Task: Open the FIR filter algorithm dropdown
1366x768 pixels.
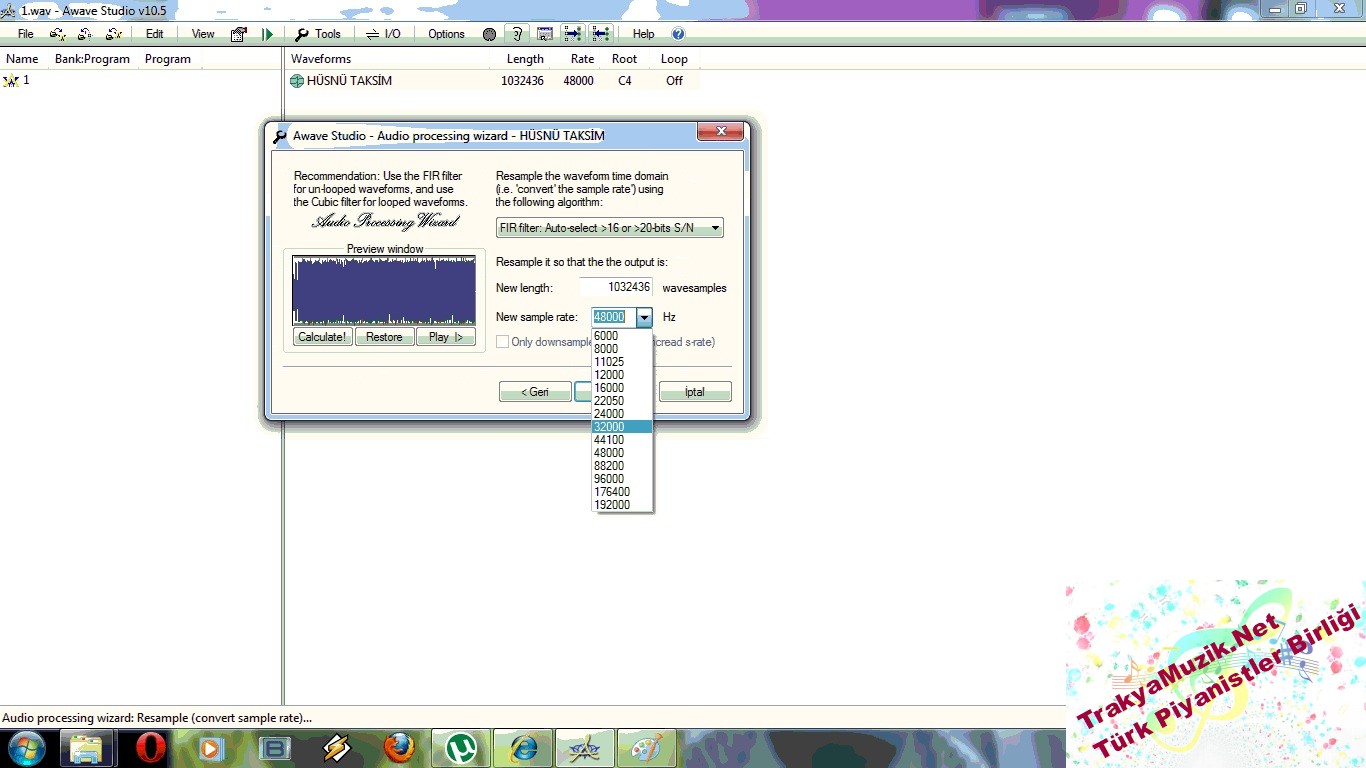Action: 609,228
